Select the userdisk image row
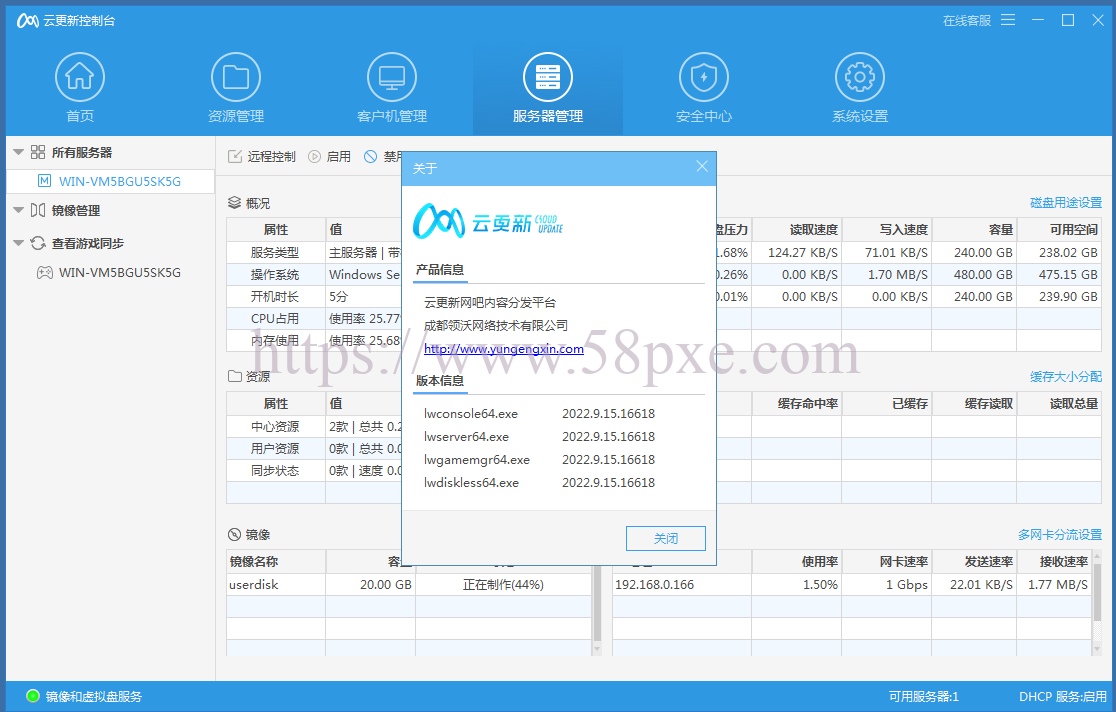This screenshot has height=712, width=1116. click(x=409, y=585)
